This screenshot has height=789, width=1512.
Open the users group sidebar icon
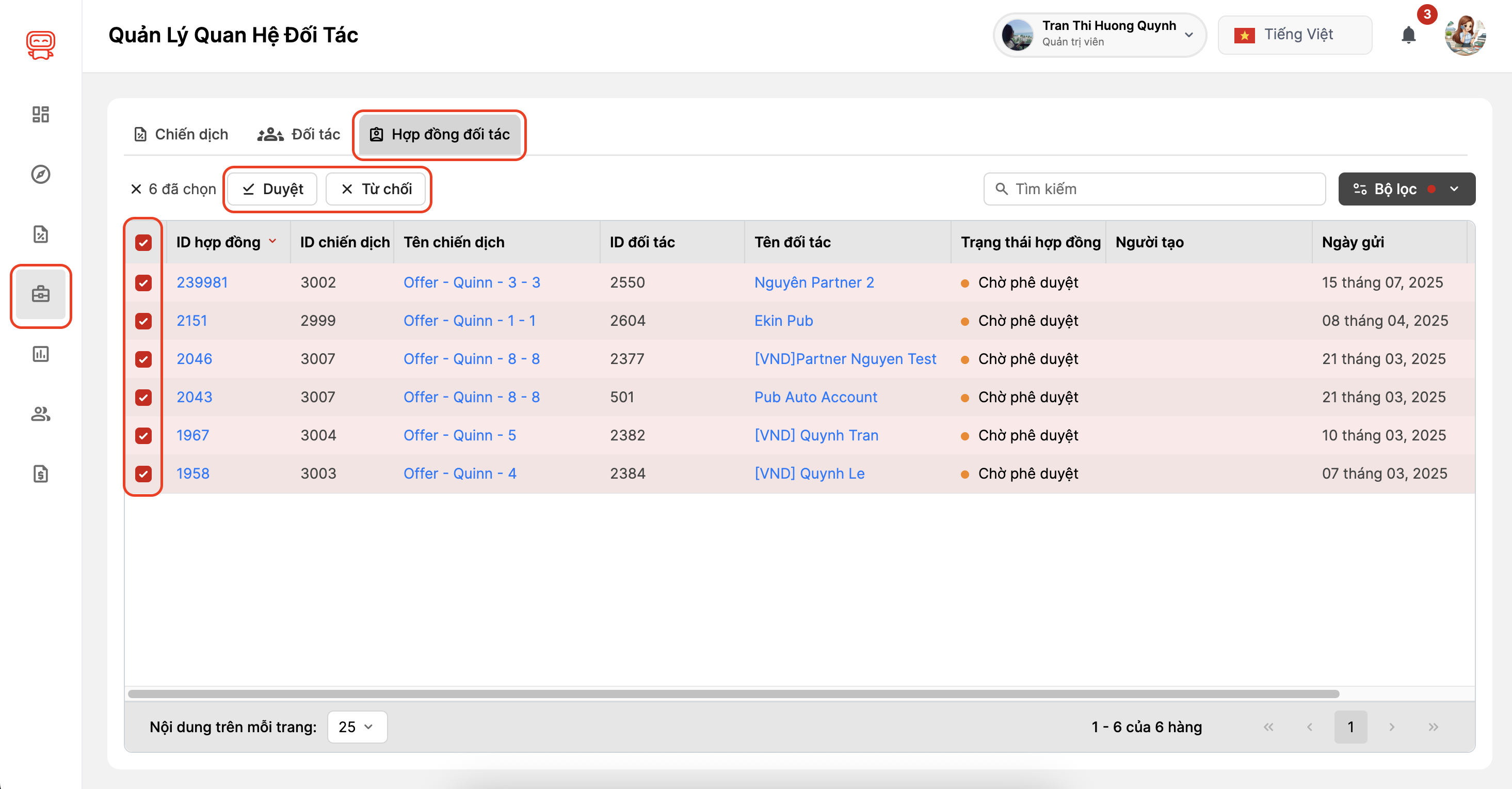pos(40,414)
